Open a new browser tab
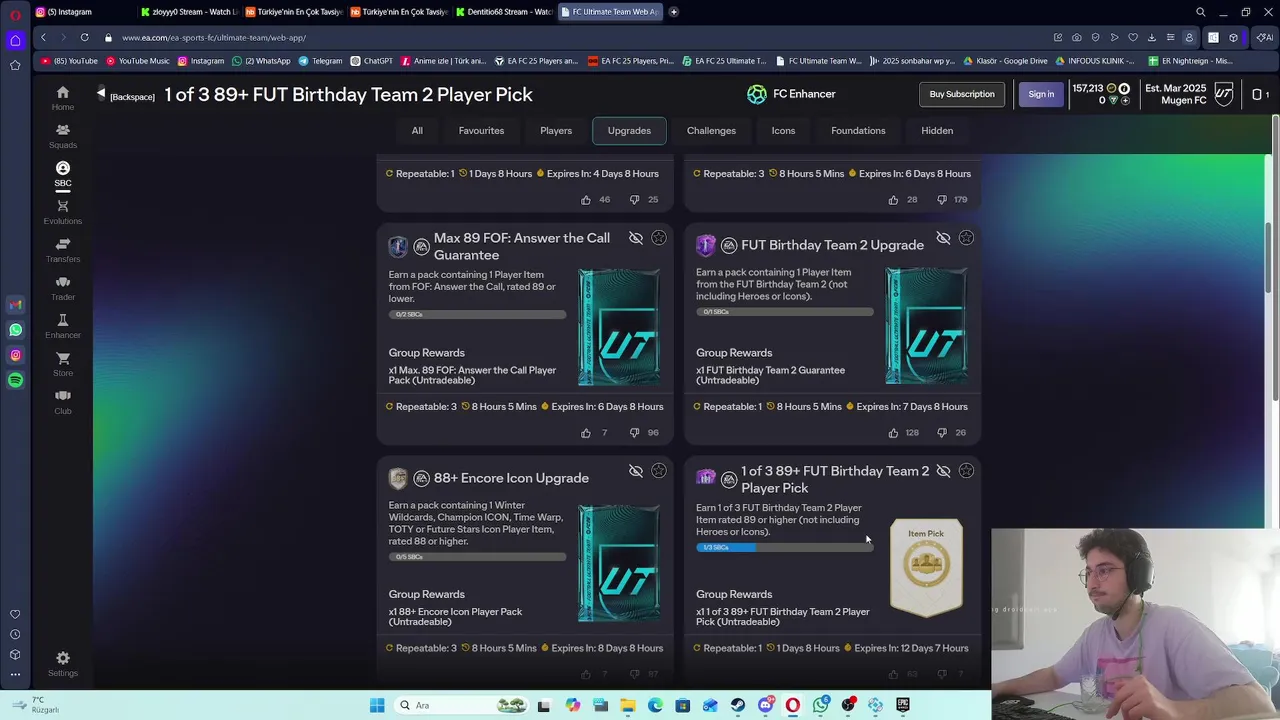This screenshot has height=720, width=1280. (673, 12)
